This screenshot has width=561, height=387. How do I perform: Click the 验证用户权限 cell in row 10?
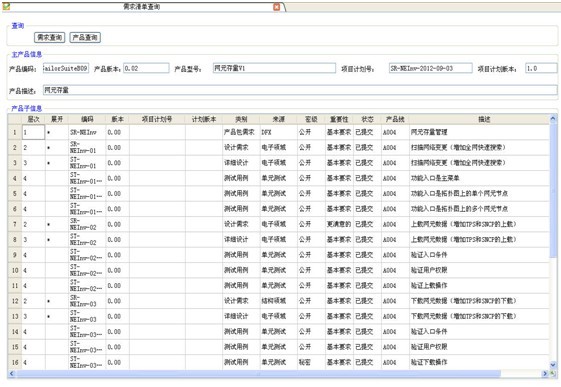(479, 270)
